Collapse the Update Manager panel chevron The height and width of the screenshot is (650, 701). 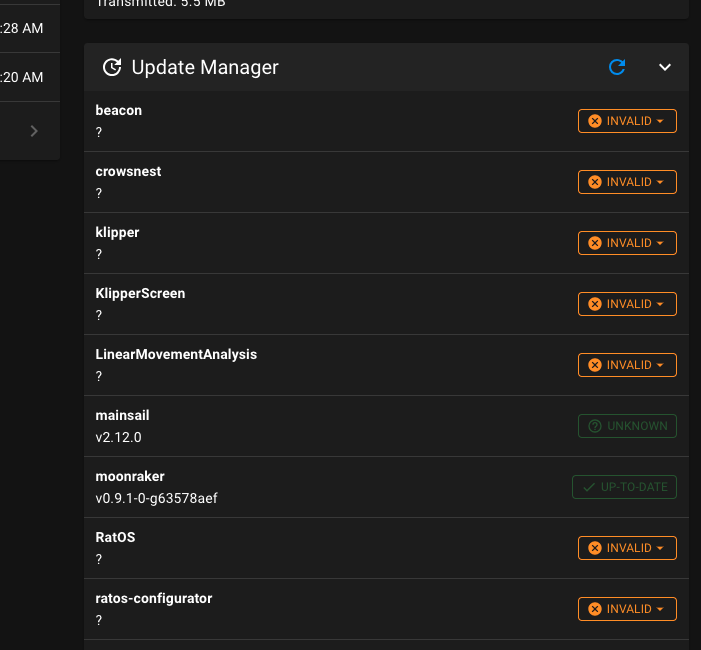click(x=665, y=67)
